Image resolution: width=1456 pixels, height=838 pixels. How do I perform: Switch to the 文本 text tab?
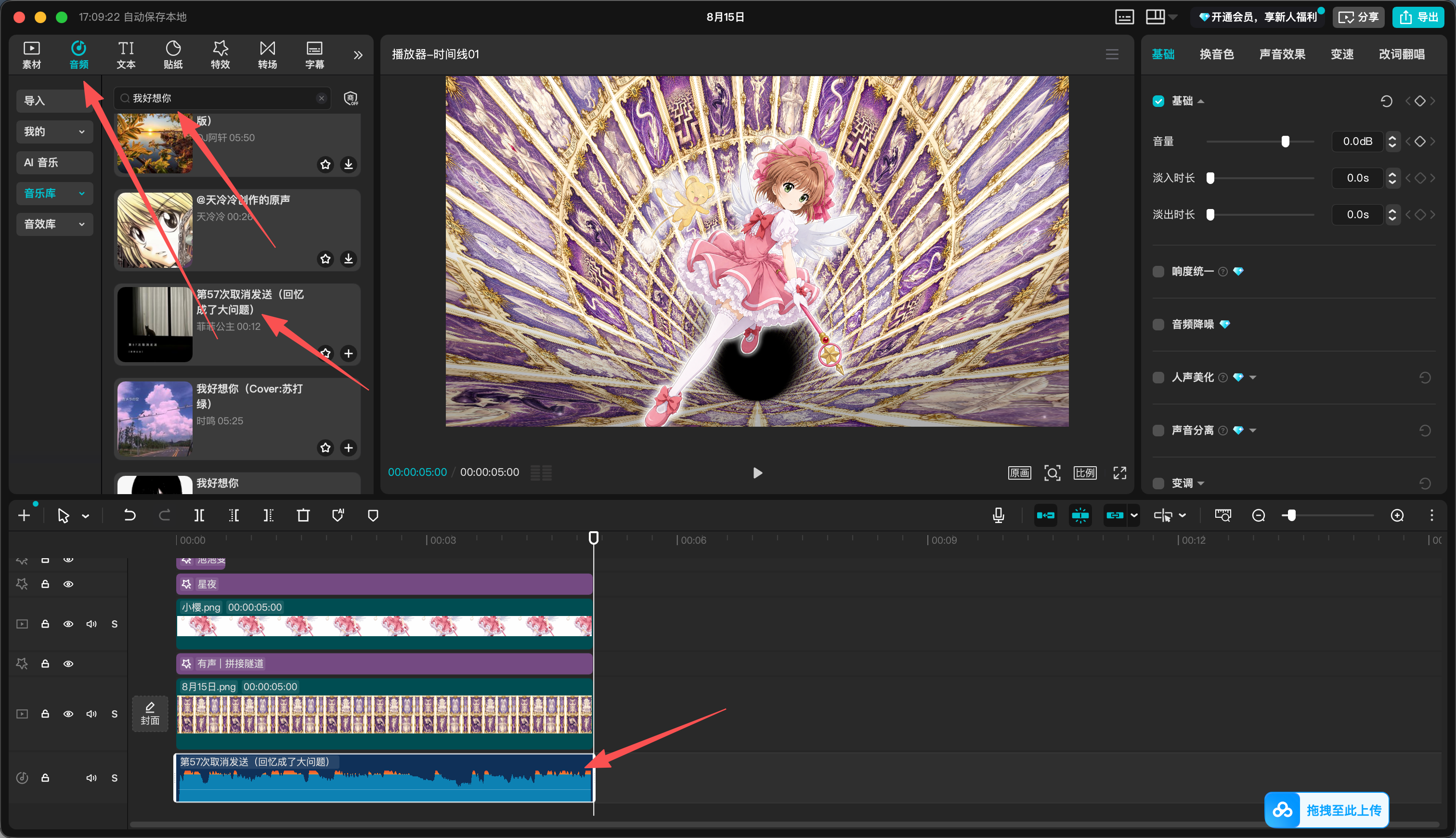(x=126, y=55)
